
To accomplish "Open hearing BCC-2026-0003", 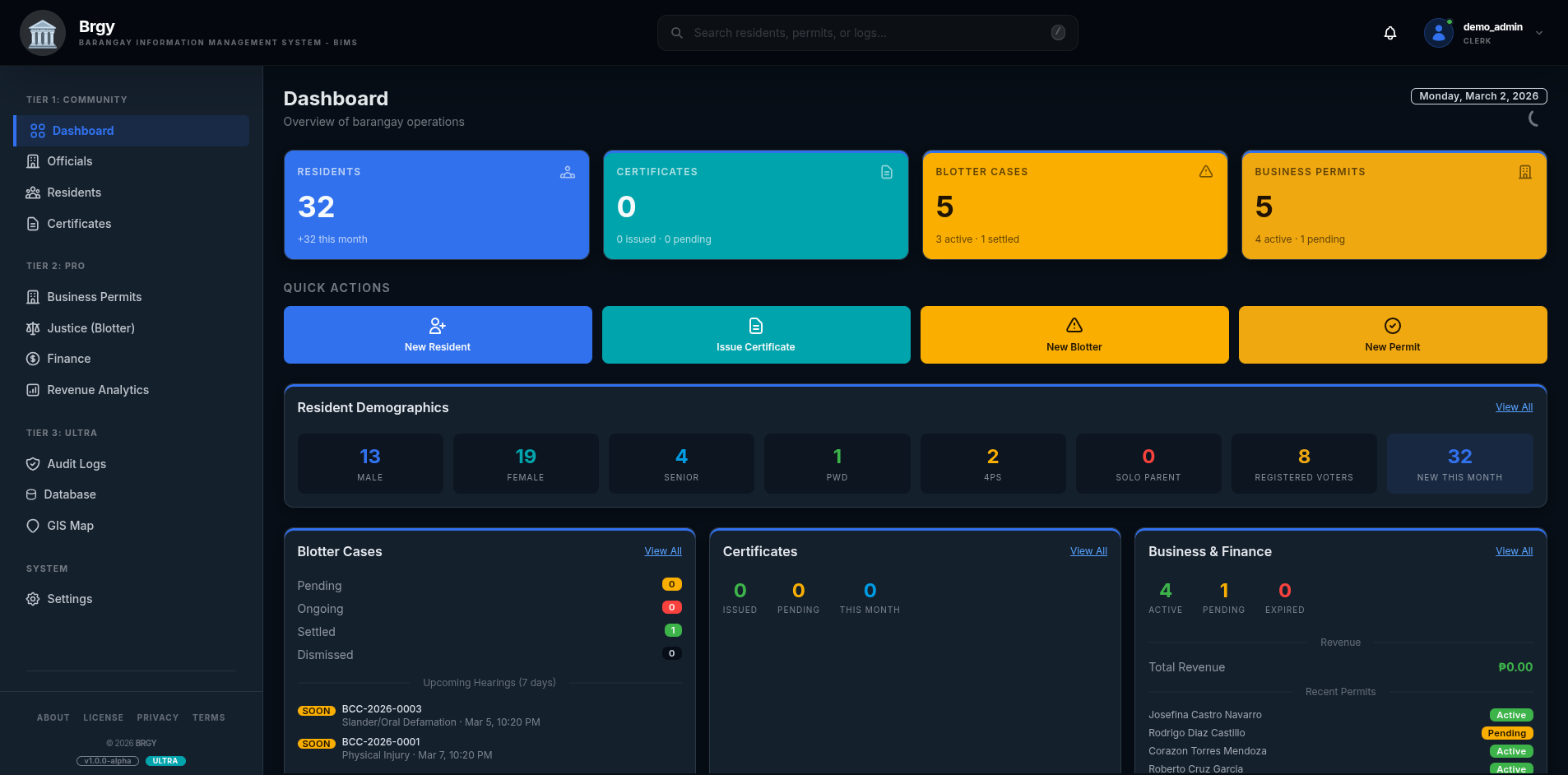I will (x=489, y=716).
